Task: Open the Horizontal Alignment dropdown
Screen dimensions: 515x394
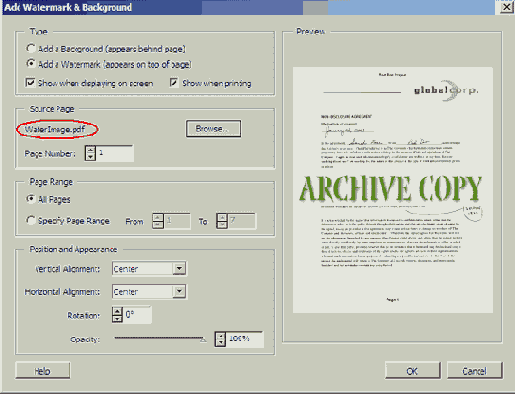Action: point(179,291)
